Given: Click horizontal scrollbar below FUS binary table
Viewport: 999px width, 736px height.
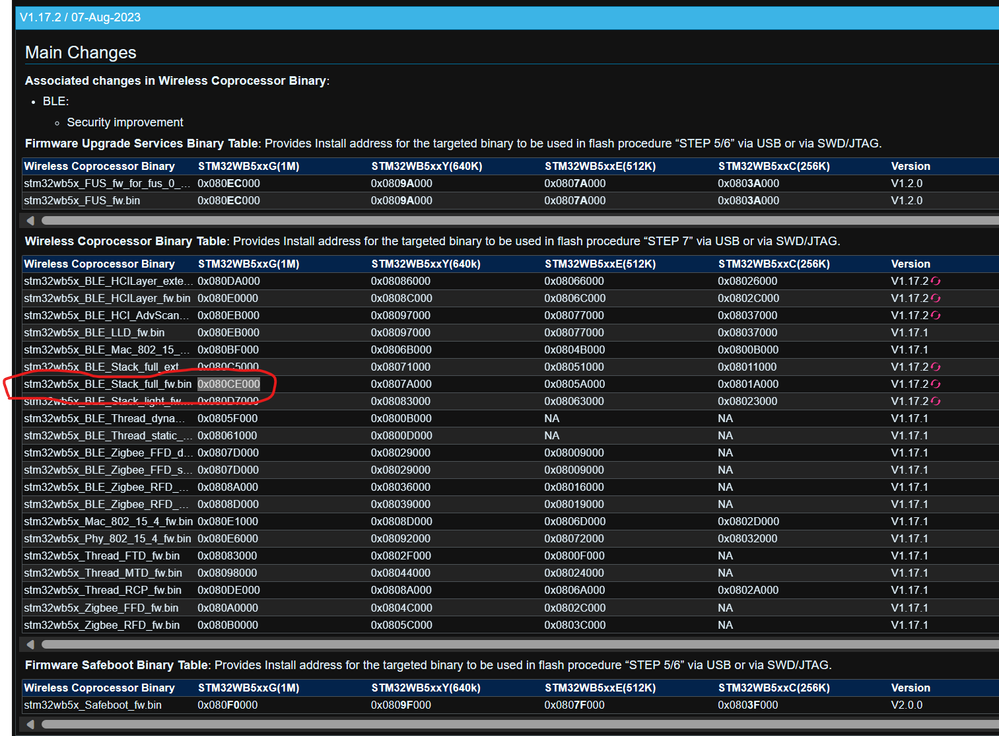Looking at the screenshot, I should coord(520,220).
